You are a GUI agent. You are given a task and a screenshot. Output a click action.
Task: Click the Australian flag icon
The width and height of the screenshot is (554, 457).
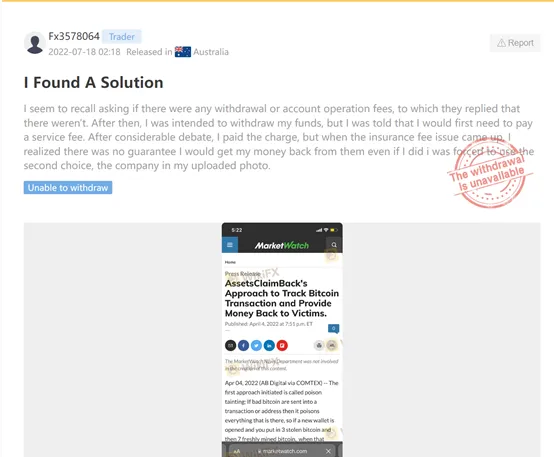(x=183, y=52)
